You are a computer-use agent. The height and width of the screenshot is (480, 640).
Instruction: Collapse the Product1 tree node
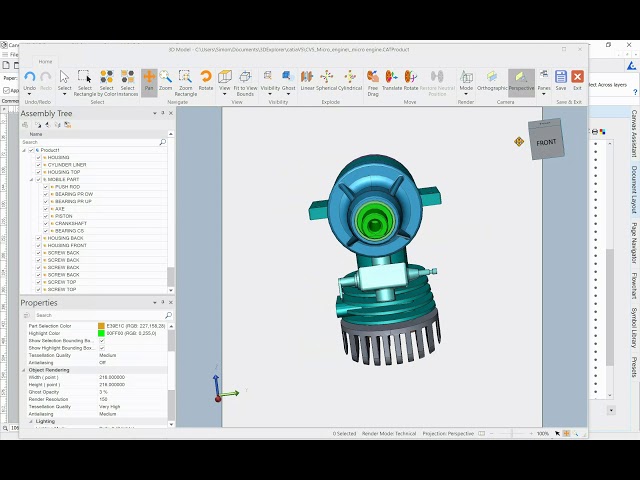[24, 150]
